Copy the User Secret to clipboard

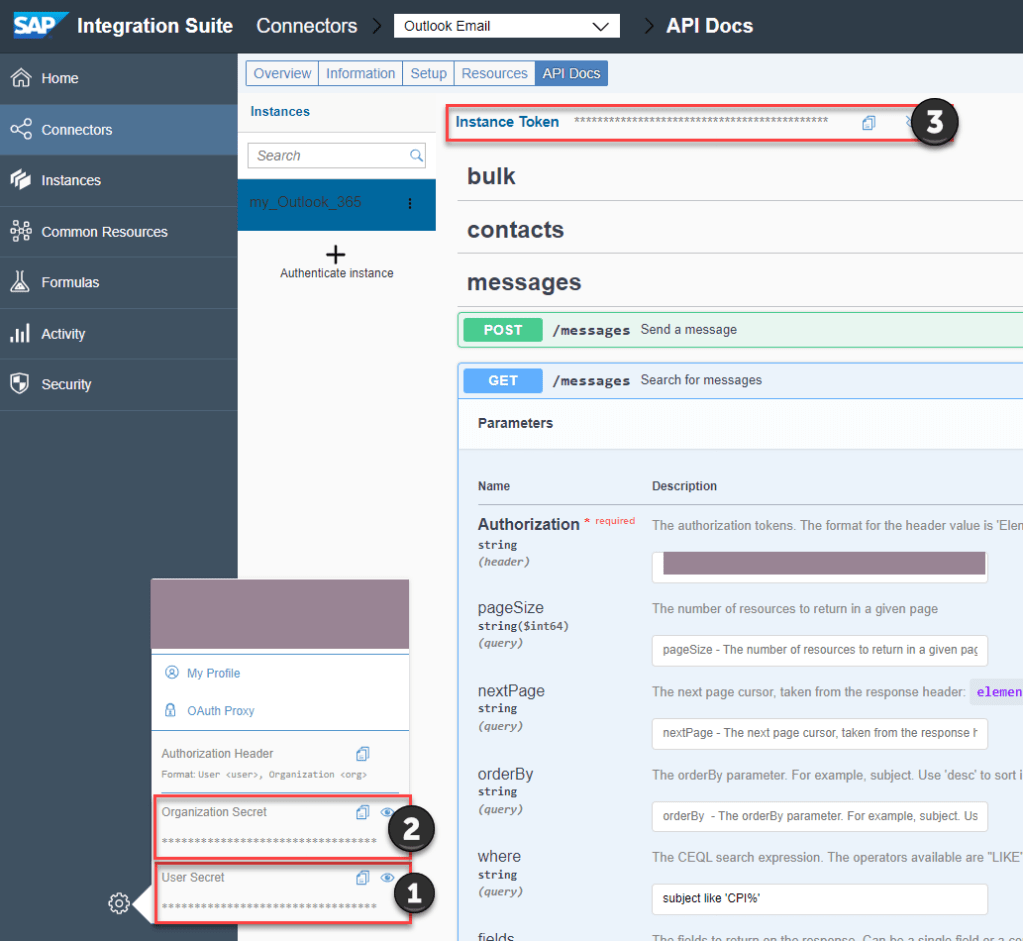click(x=363, y=878)
